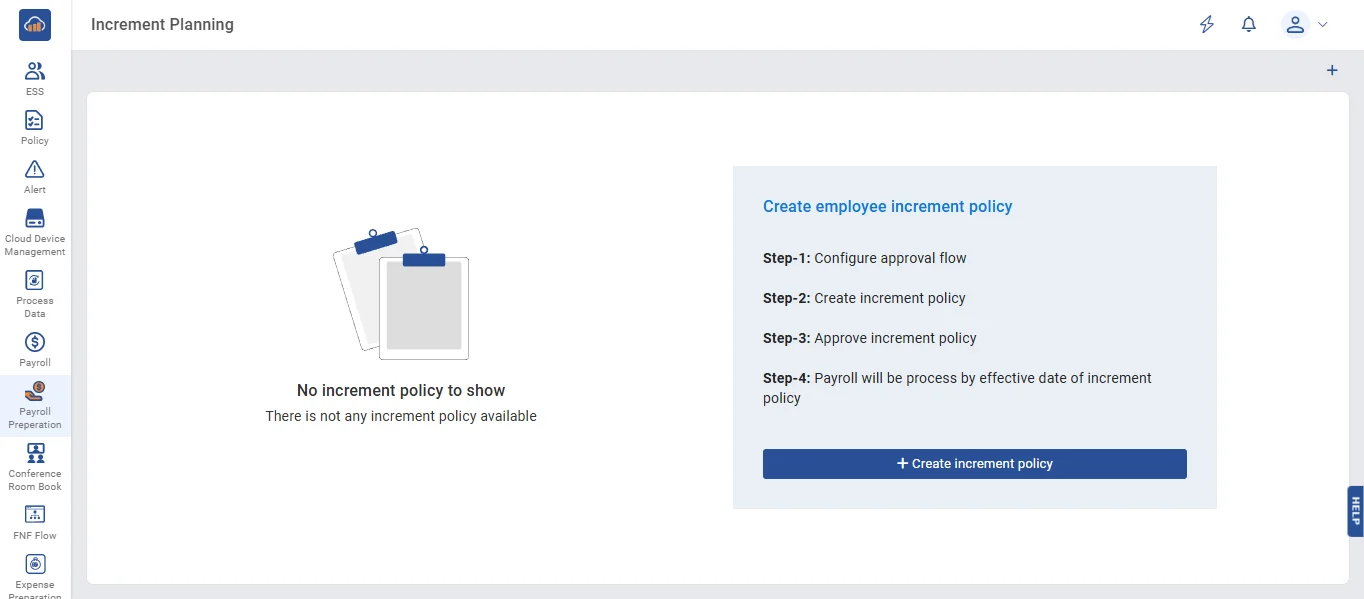Click the Create increment policy button
The image size is (1364, 599).
point(974,464)
